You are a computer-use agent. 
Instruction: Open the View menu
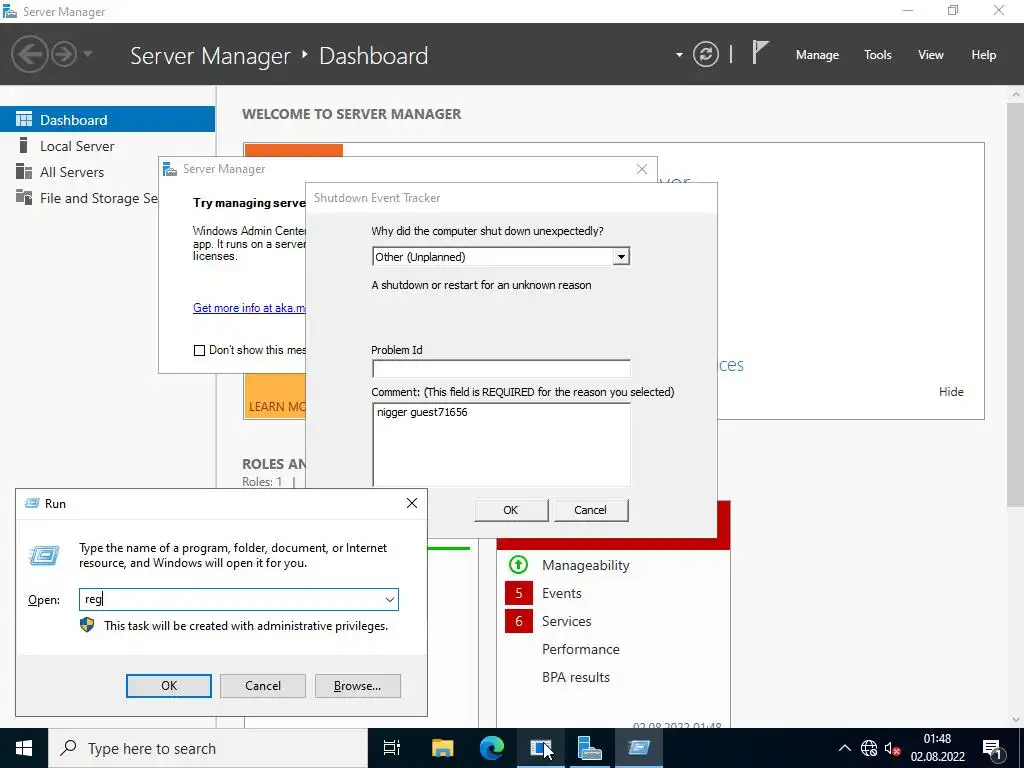point(930,55)
